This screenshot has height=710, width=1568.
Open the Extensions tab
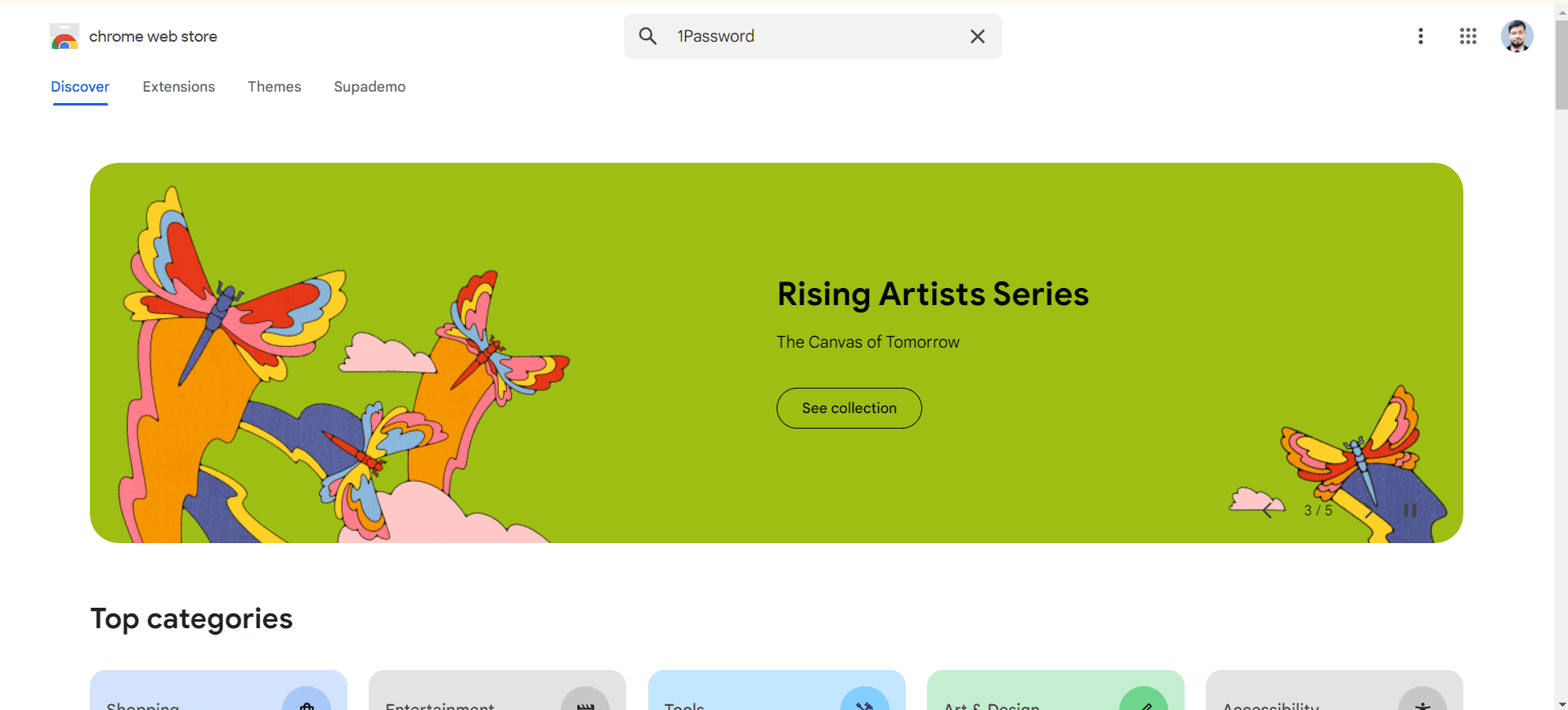[178, 87]
